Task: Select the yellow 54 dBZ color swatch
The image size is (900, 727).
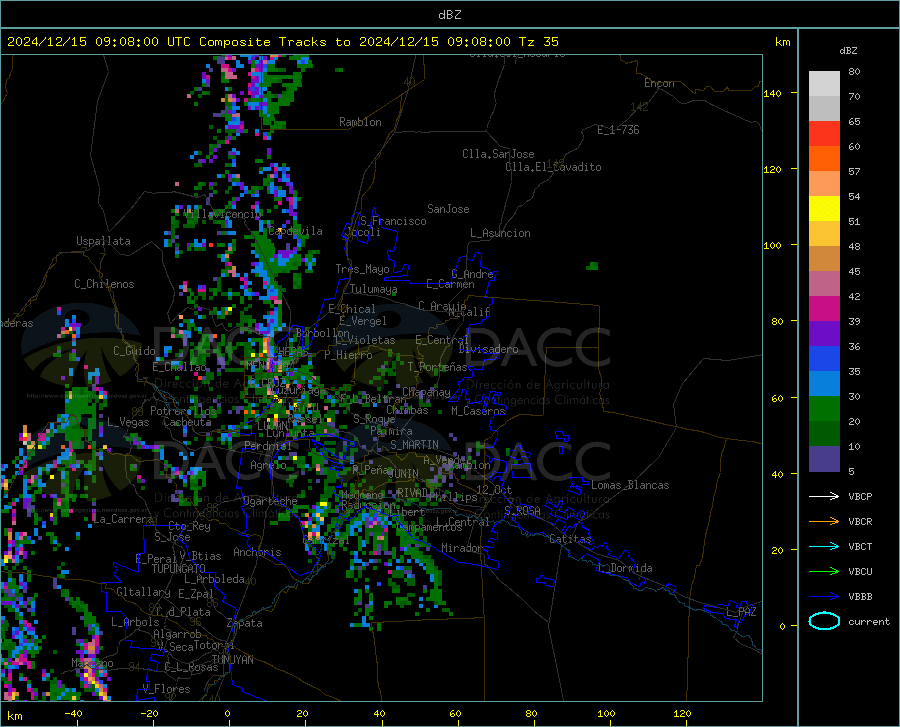Action: click(824, 209)
